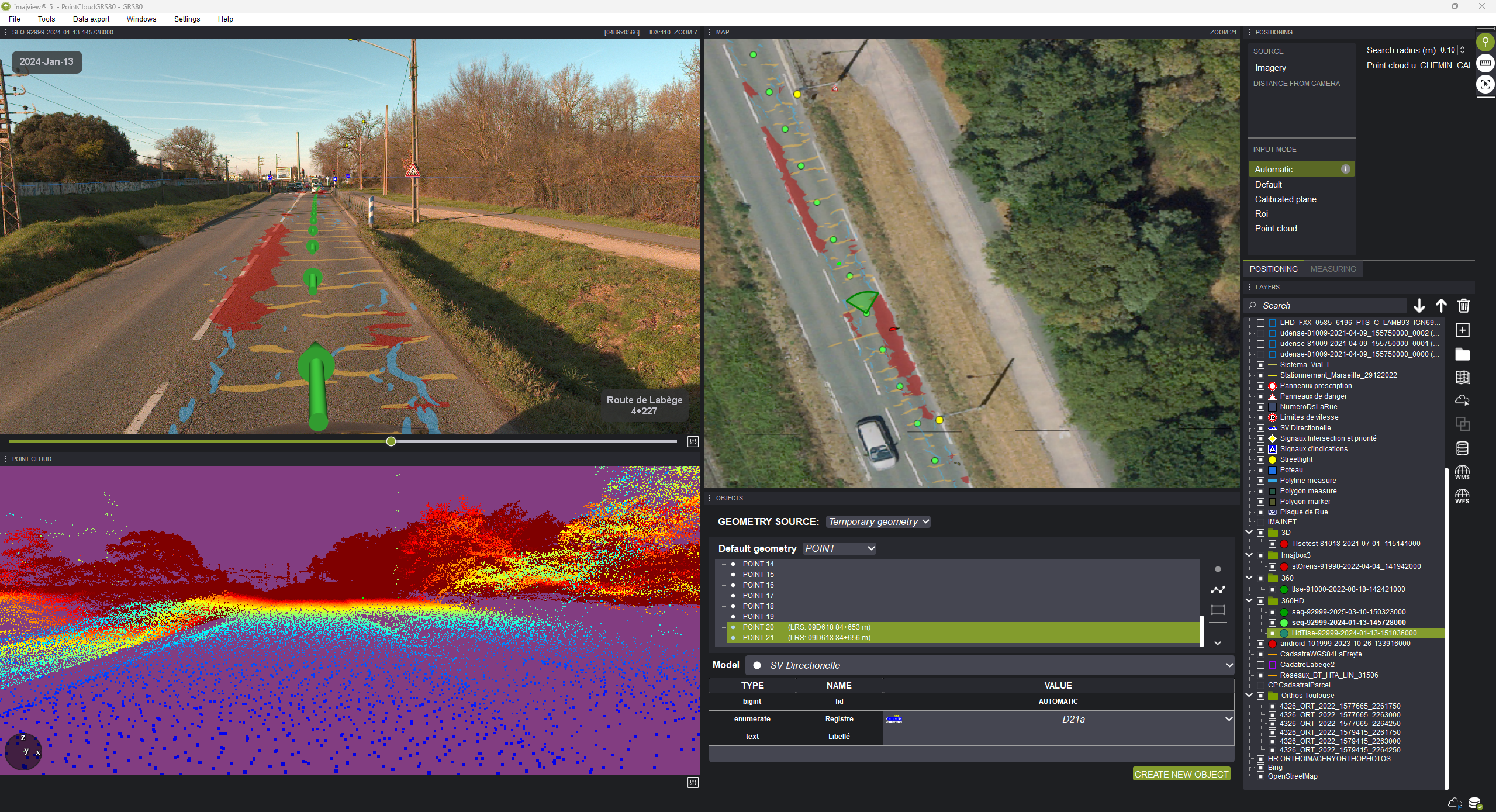This screenshot has height=812, width=1496.
Task: Open point cloud panel settings sliders icon
Action: click(x=693, y=782)
